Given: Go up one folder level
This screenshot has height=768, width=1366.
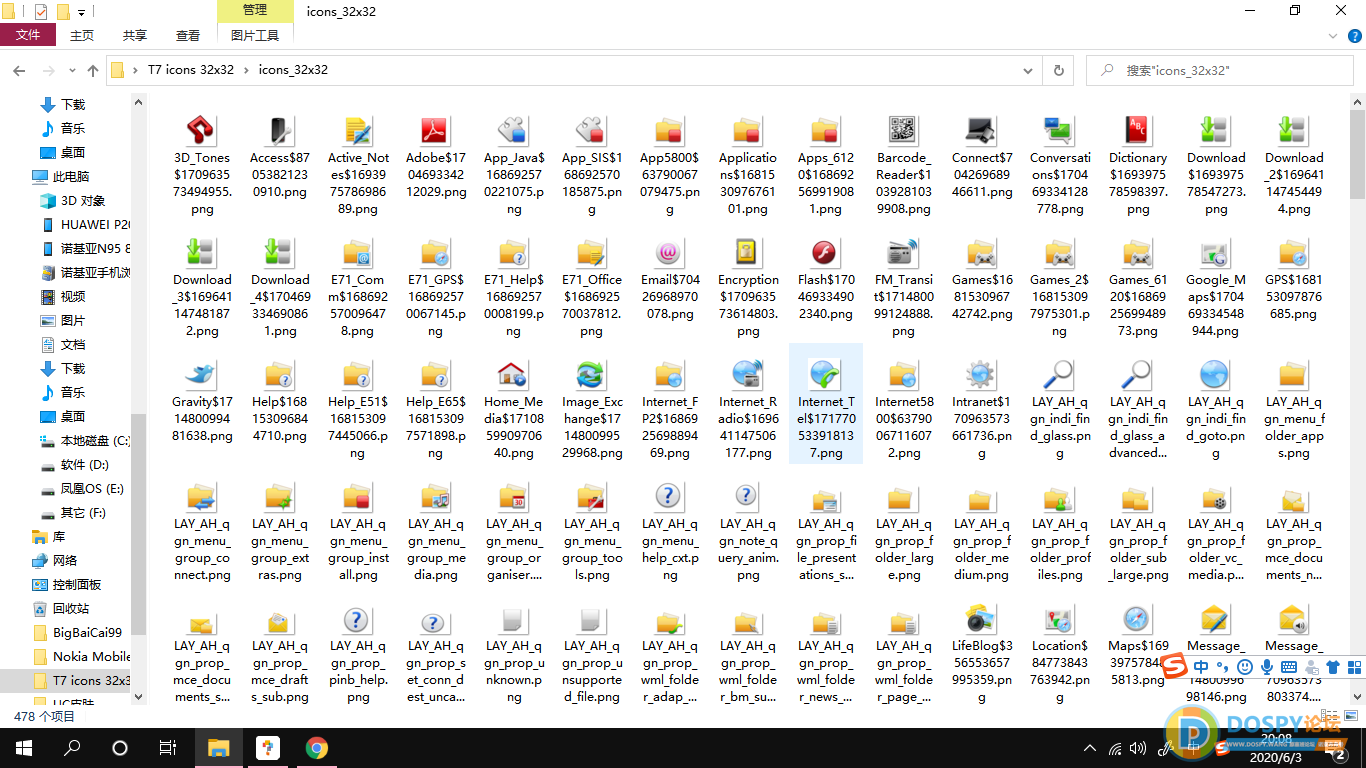Looking at the screenshot, I should coord(93,71).
